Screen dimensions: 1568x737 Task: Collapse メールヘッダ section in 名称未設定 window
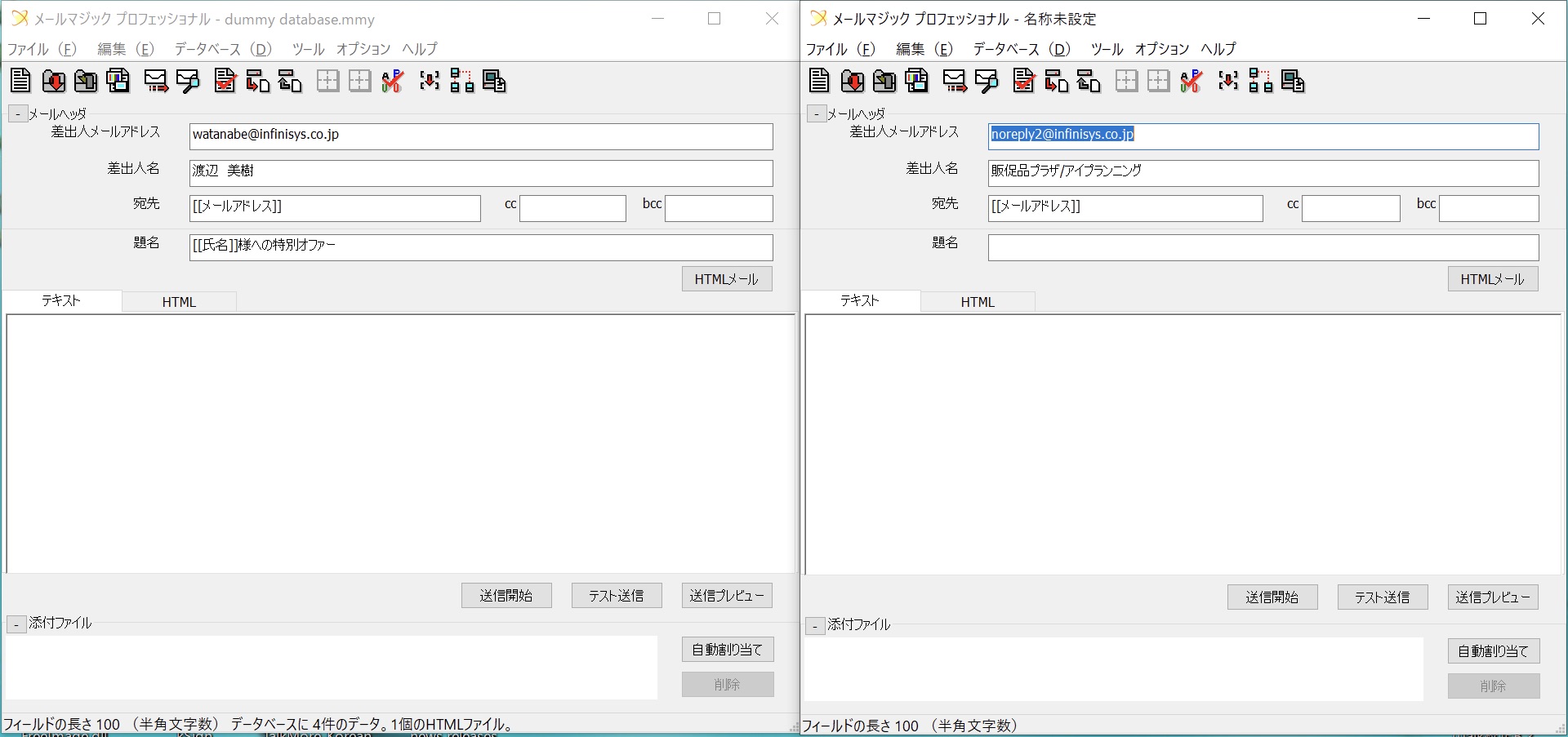817,115
